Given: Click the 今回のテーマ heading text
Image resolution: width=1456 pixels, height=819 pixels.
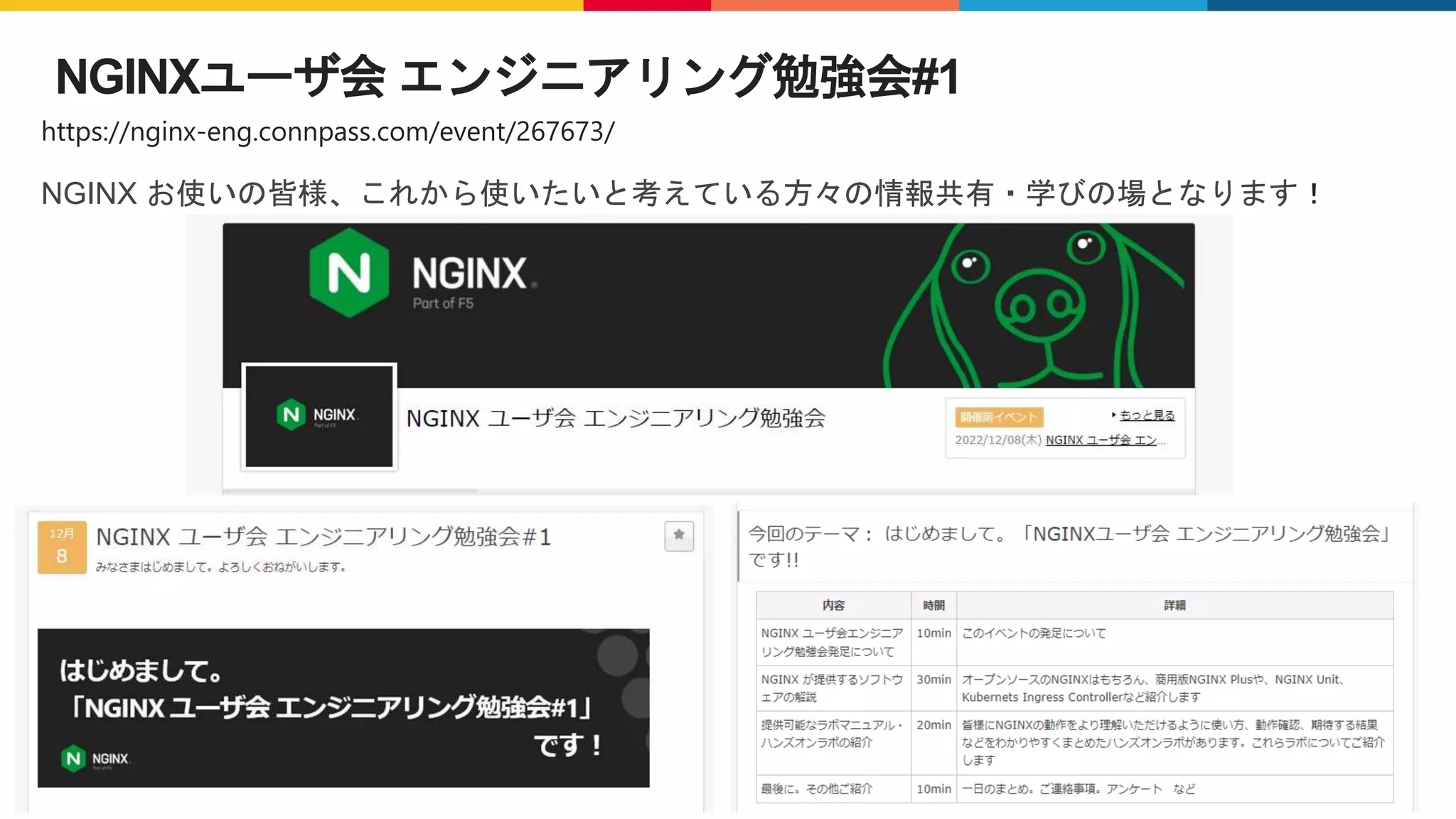Looking at the screenshot, I should click(1070, 546).
